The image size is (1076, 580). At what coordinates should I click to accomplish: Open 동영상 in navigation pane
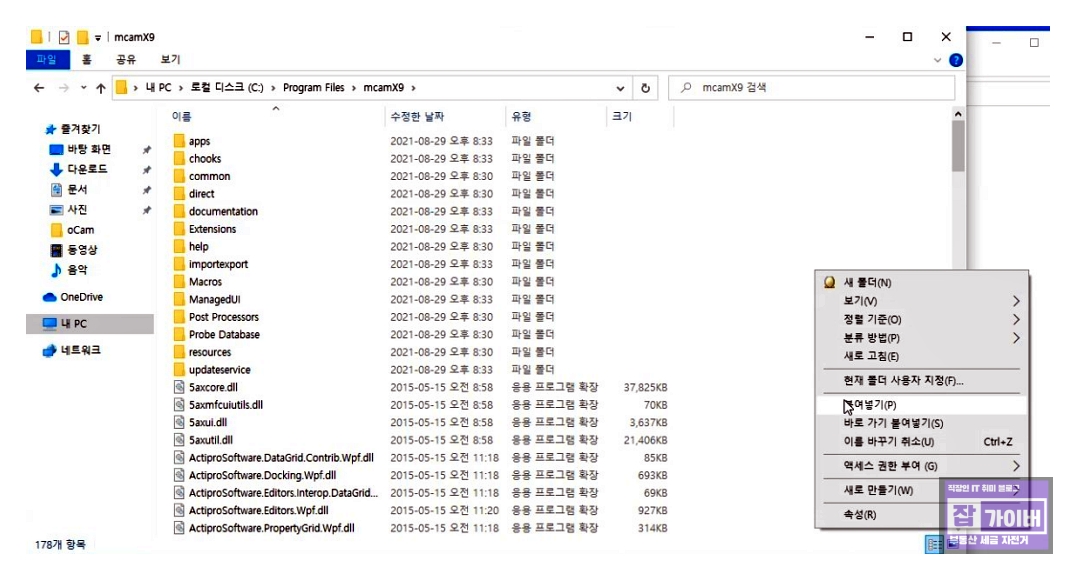[x=82, y=250]
